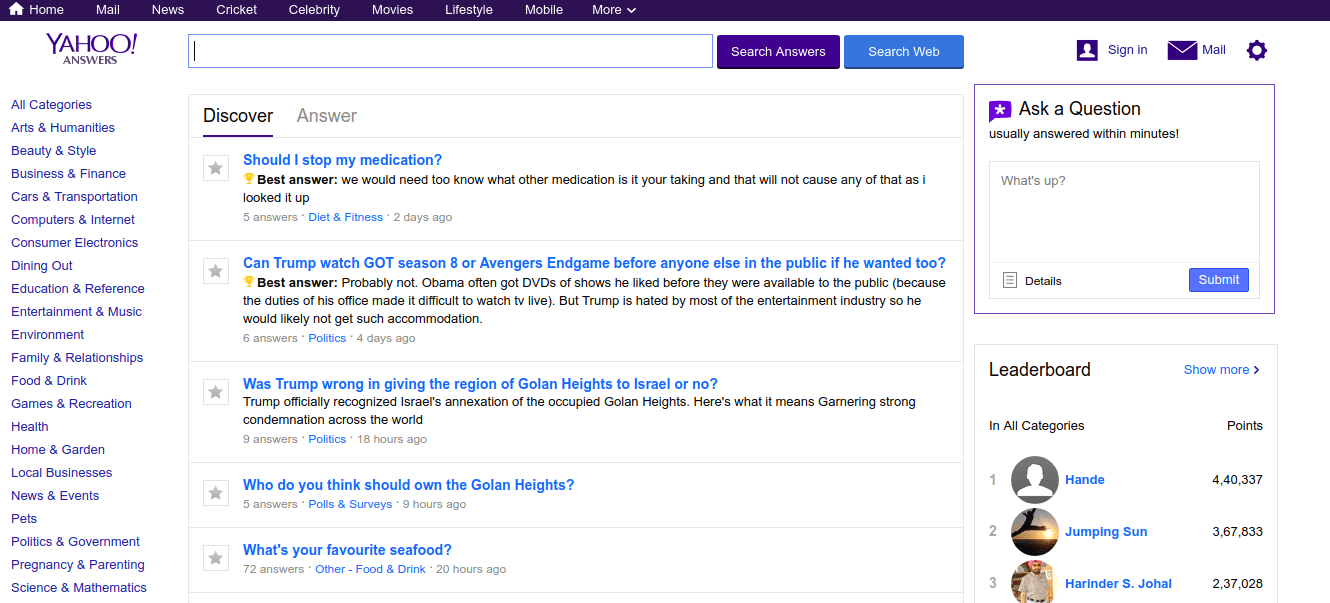Click the Polls & Surveys category tag
Screen dimensions: 1330x603
[x=350, y=504]
